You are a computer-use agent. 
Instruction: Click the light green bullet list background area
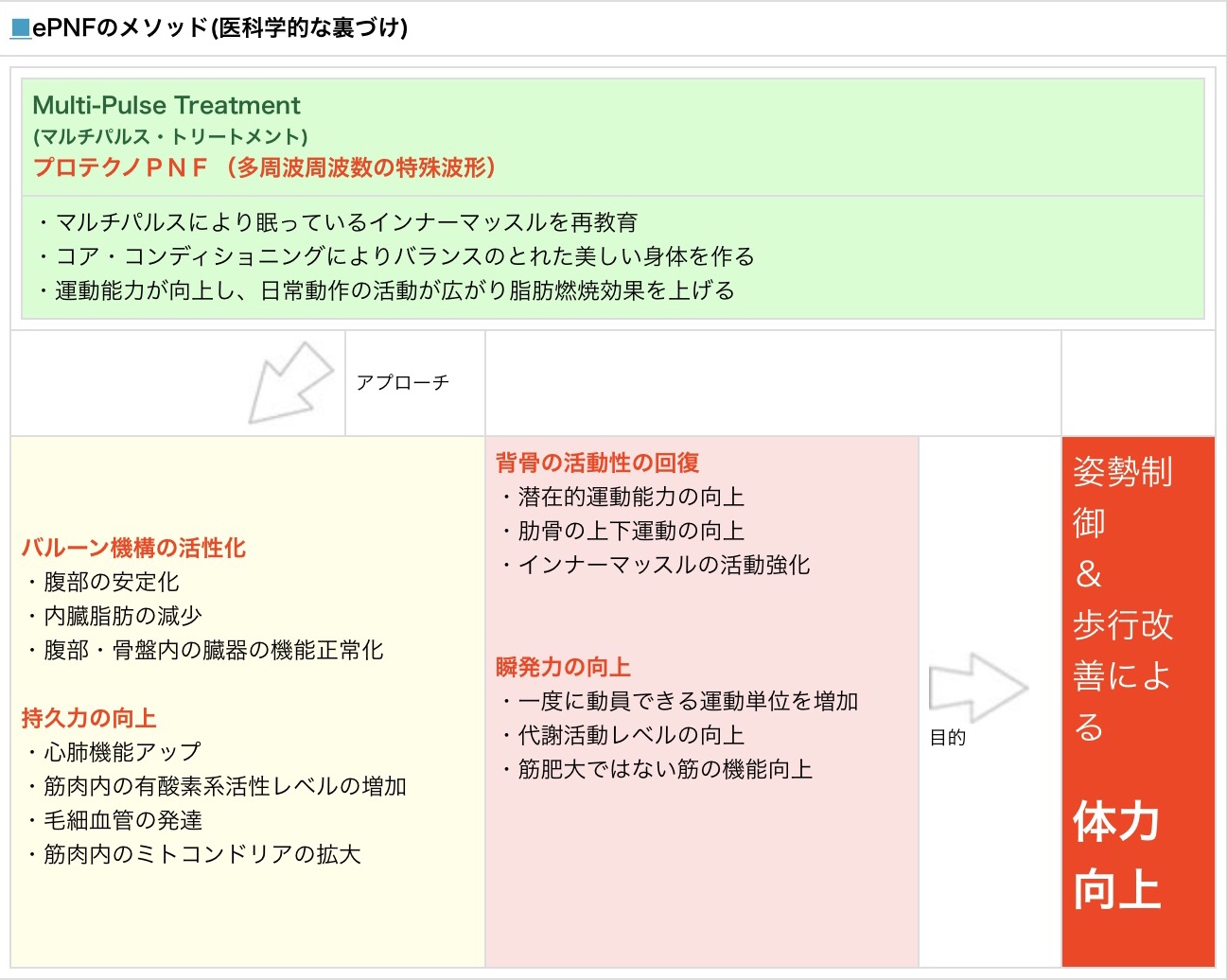pyautogui.click(x=613, y=257)
